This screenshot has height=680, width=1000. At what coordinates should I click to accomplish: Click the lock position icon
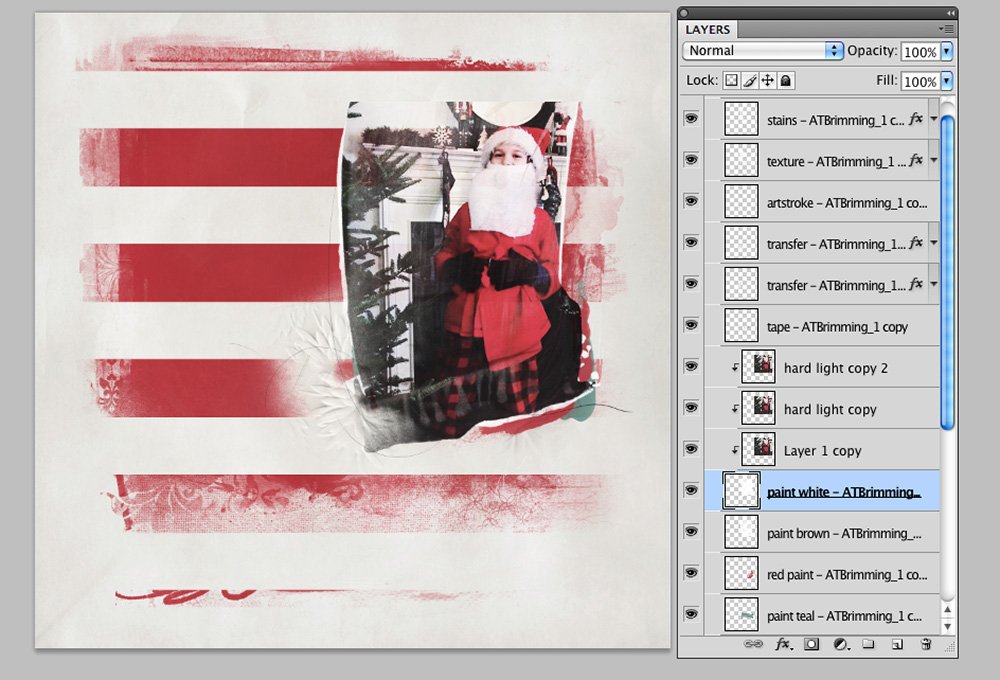pos(768,80)
